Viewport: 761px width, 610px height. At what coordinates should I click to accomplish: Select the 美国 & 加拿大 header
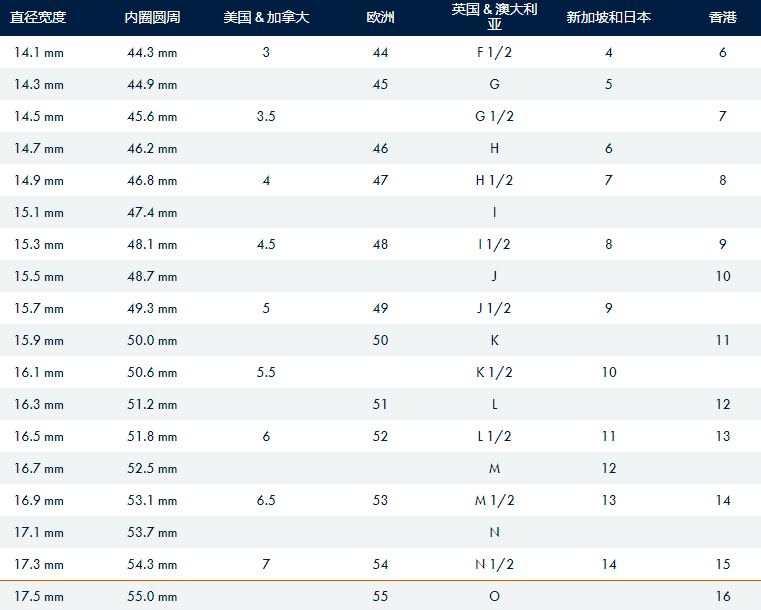266,17
